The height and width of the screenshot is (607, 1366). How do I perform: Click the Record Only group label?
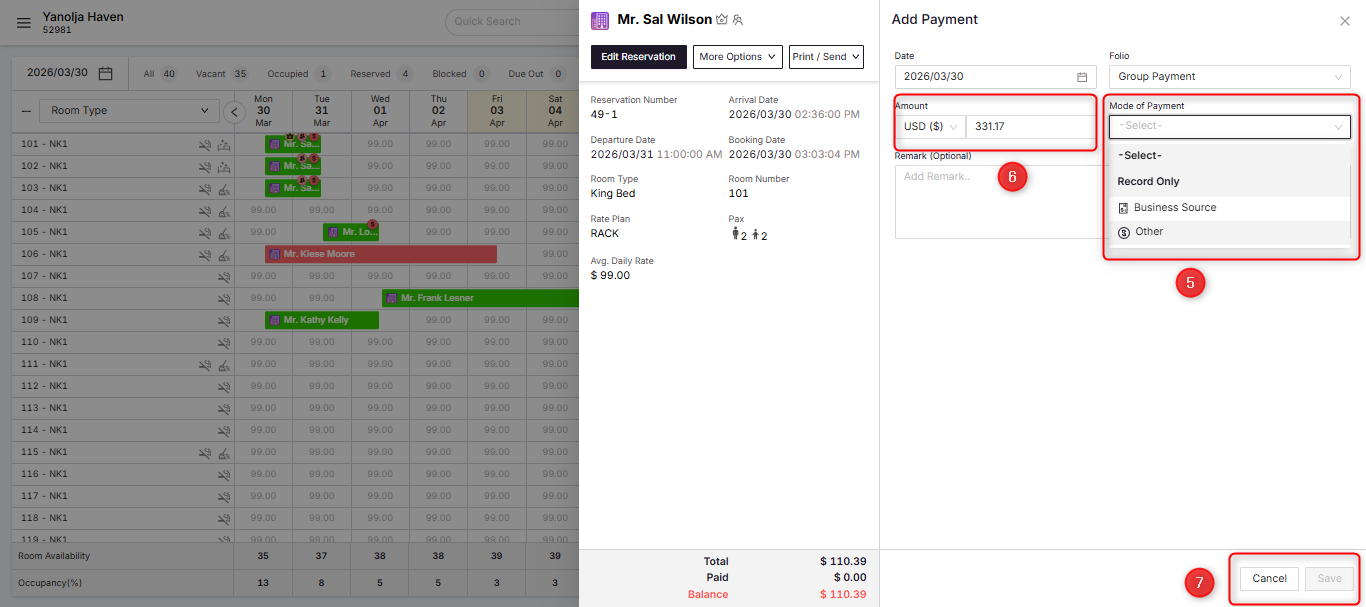tap(1148, 182)
